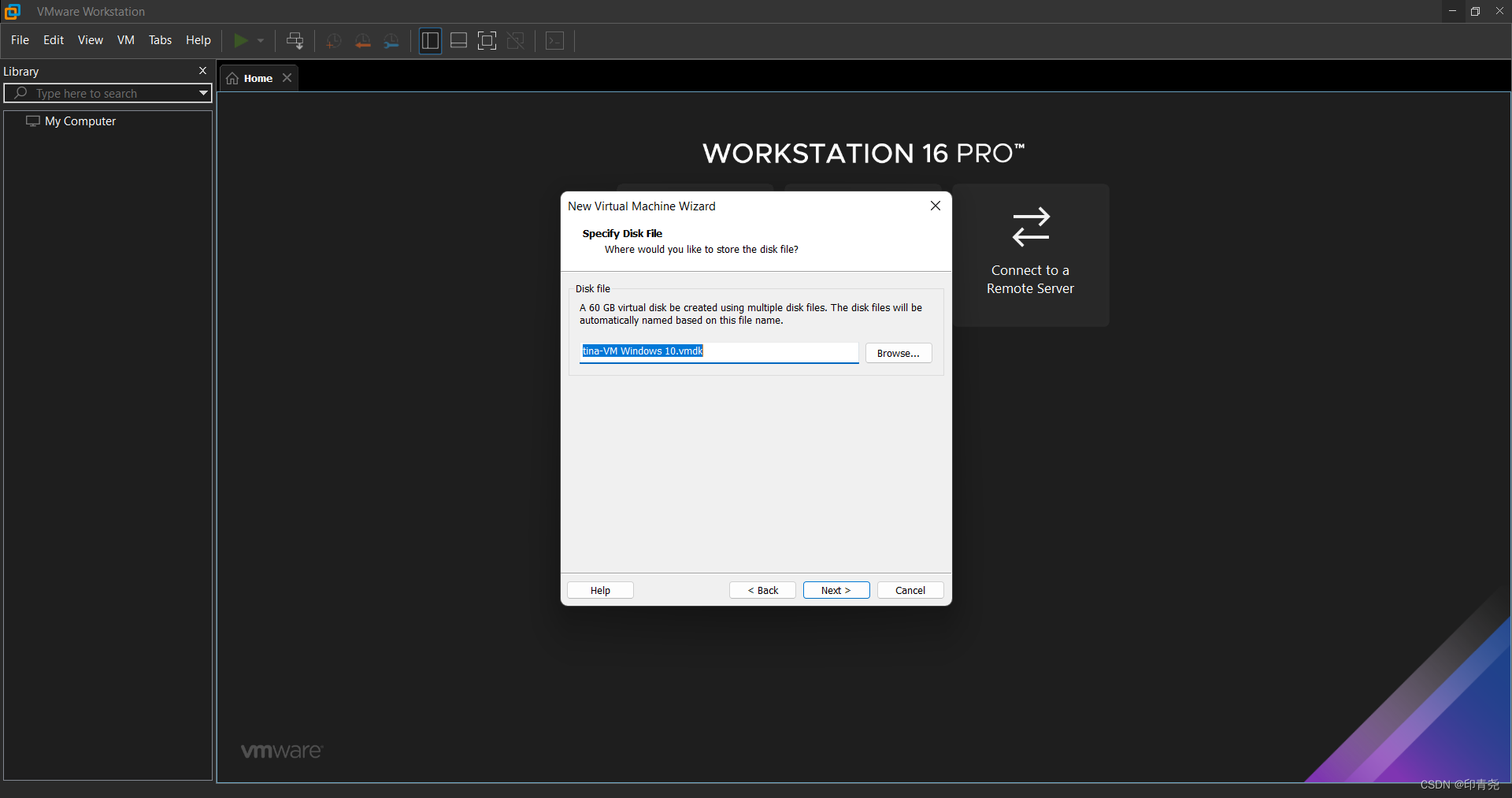Image resolution: width=1512 pixels, height=798 pixels.
Task: Open the Library search dropdown arrow
Action: tap(203, 93)
